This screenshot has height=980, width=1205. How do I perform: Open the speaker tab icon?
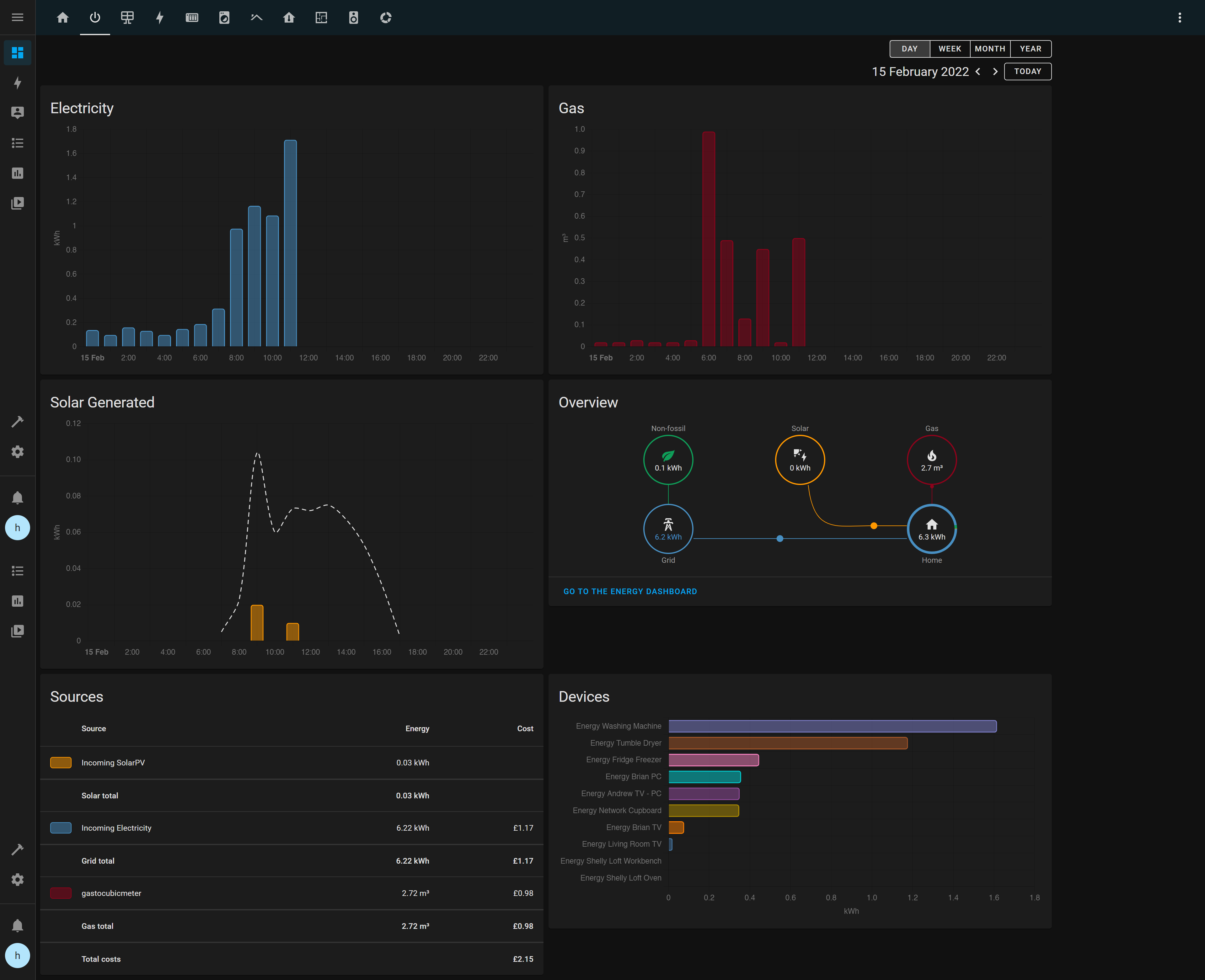353,18
